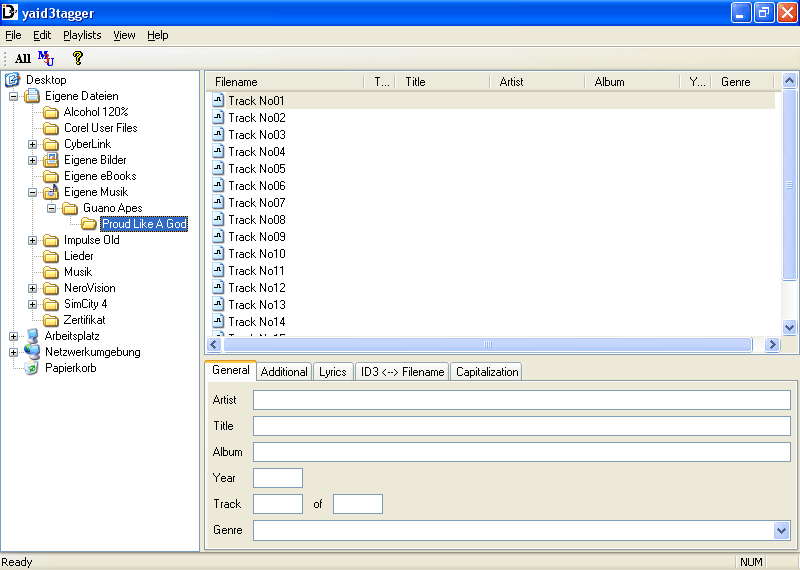Sort the list by Artist column header

tap(540, 82)
